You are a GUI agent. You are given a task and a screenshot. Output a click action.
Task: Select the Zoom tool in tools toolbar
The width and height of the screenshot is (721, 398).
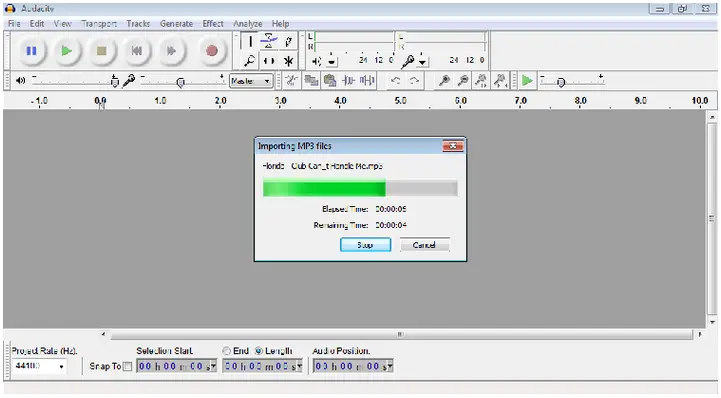250,60
